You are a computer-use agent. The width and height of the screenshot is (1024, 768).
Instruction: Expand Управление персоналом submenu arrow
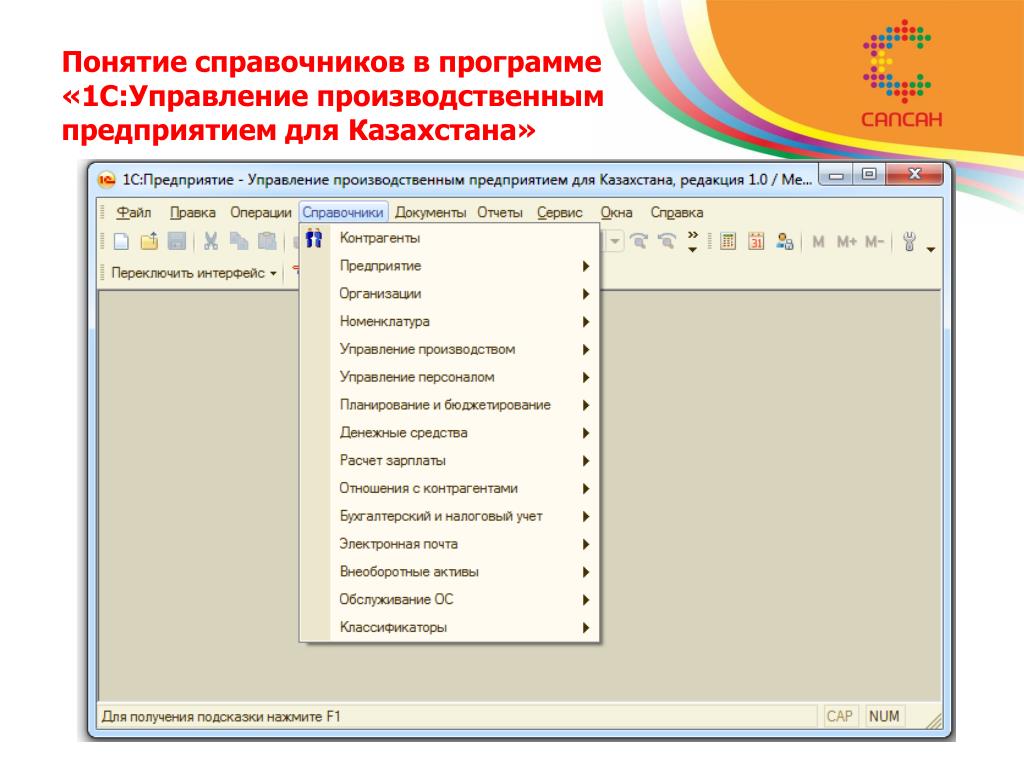point(586,377)
